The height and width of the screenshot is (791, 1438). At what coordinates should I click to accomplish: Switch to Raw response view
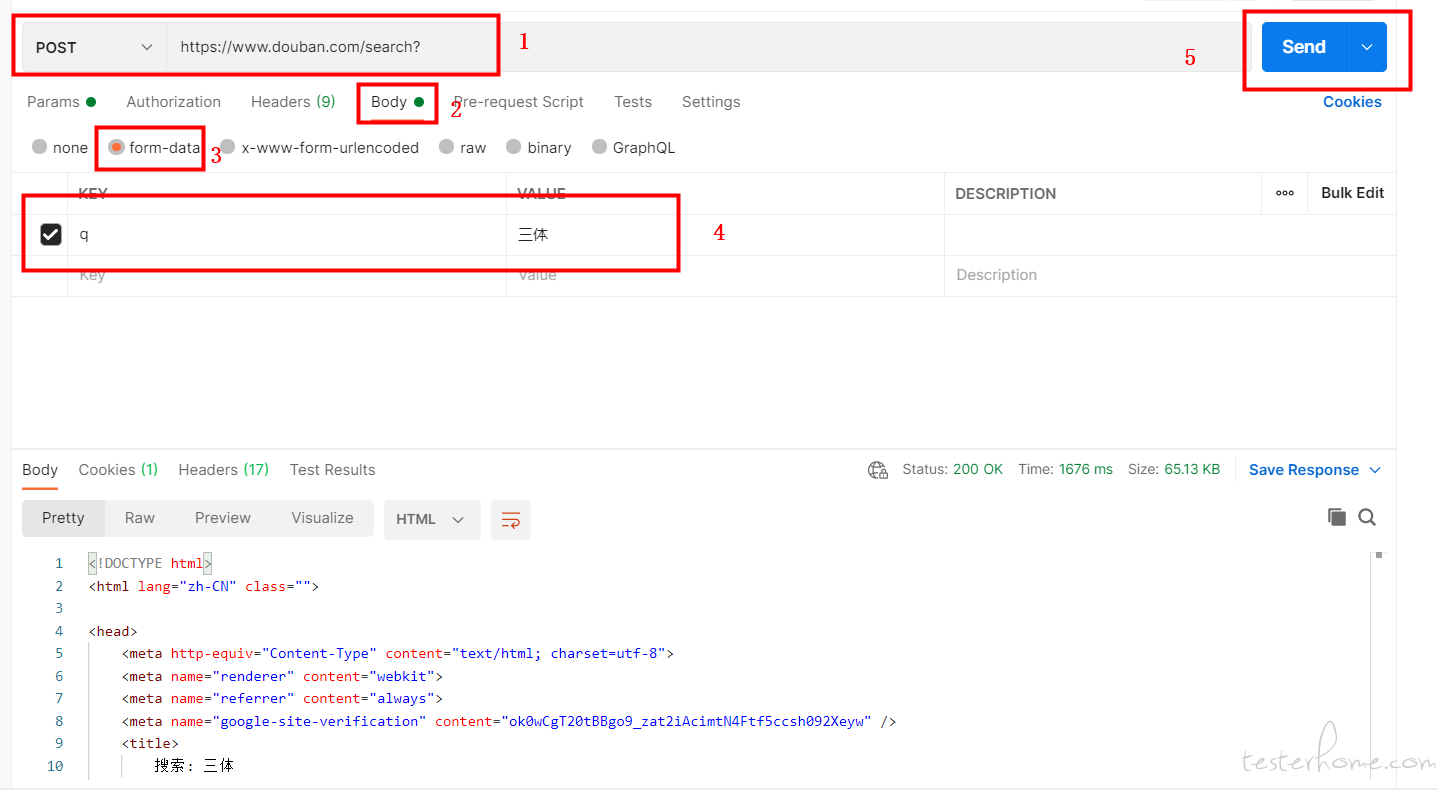tap(140, 518)
